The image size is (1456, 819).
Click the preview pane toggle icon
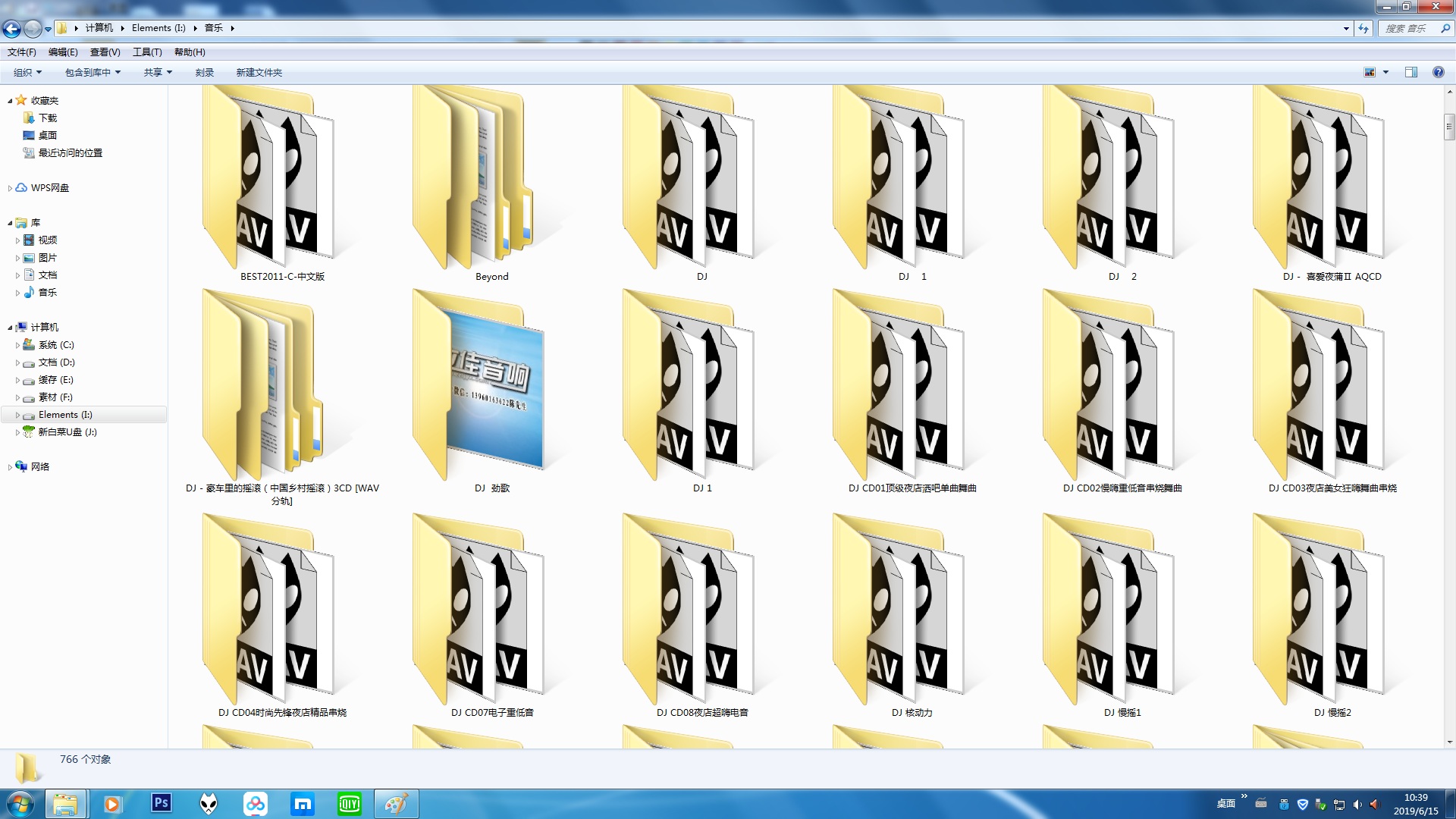[1410, 72]
